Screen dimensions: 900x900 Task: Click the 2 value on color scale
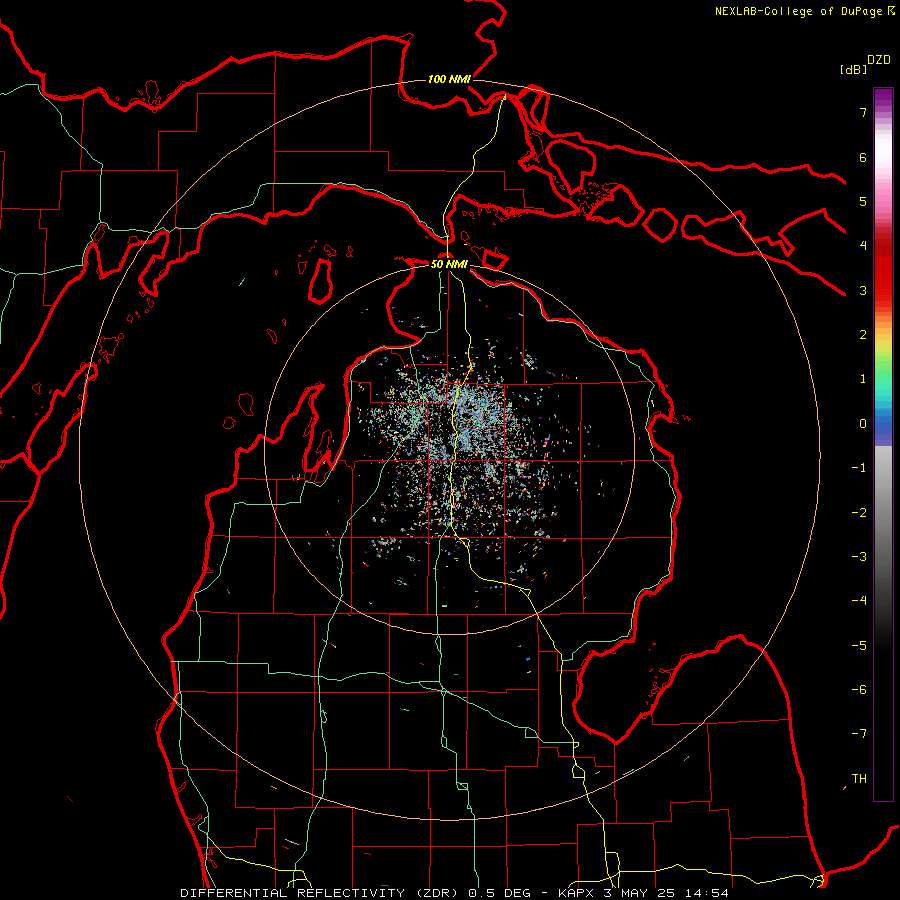(863, 335)
